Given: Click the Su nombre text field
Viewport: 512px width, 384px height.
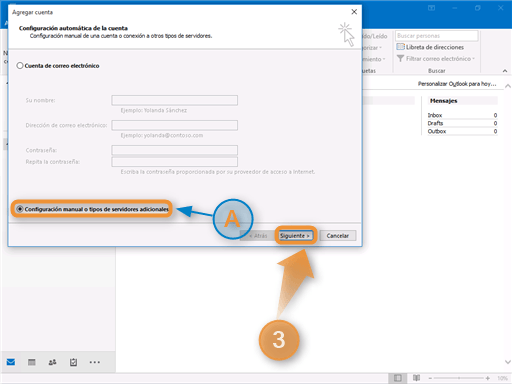Looking at the screenshot, I should 175,100.
